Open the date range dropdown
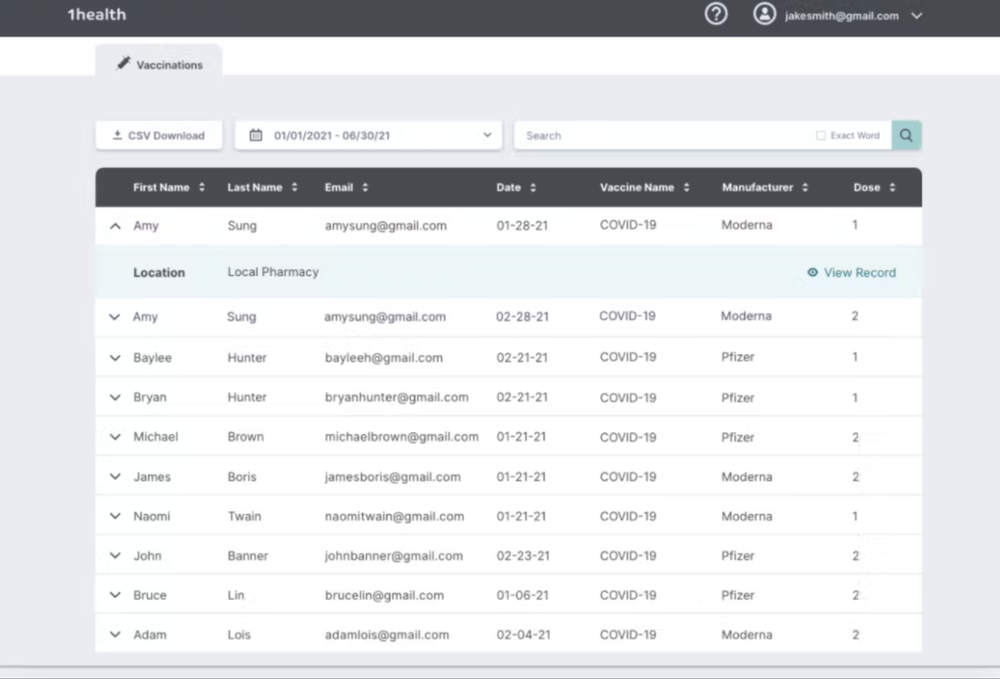 pyautogui.click(x=368, y=135)
